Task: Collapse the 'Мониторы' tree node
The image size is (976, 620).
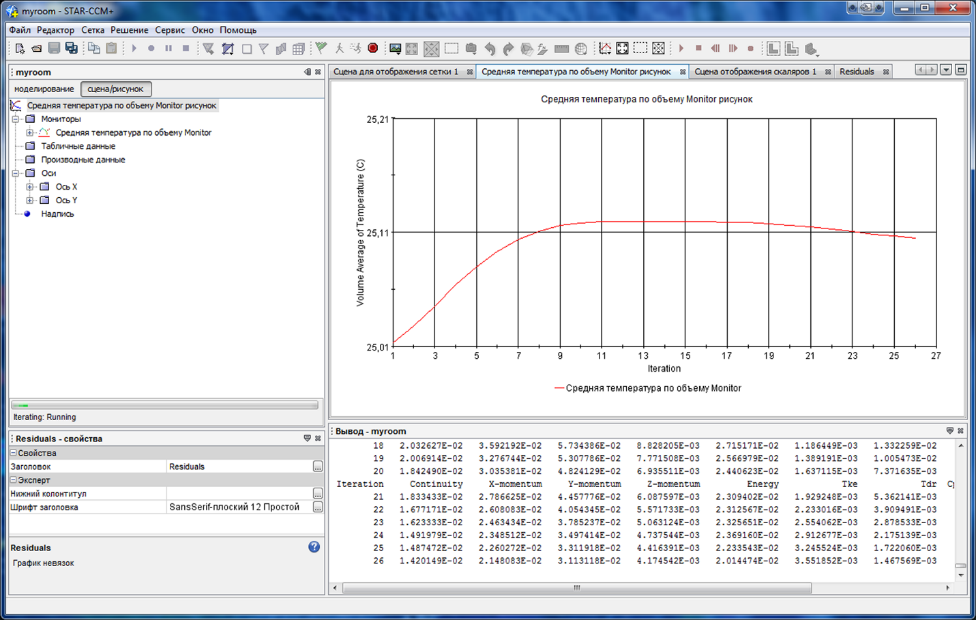Action: (16, 119)
